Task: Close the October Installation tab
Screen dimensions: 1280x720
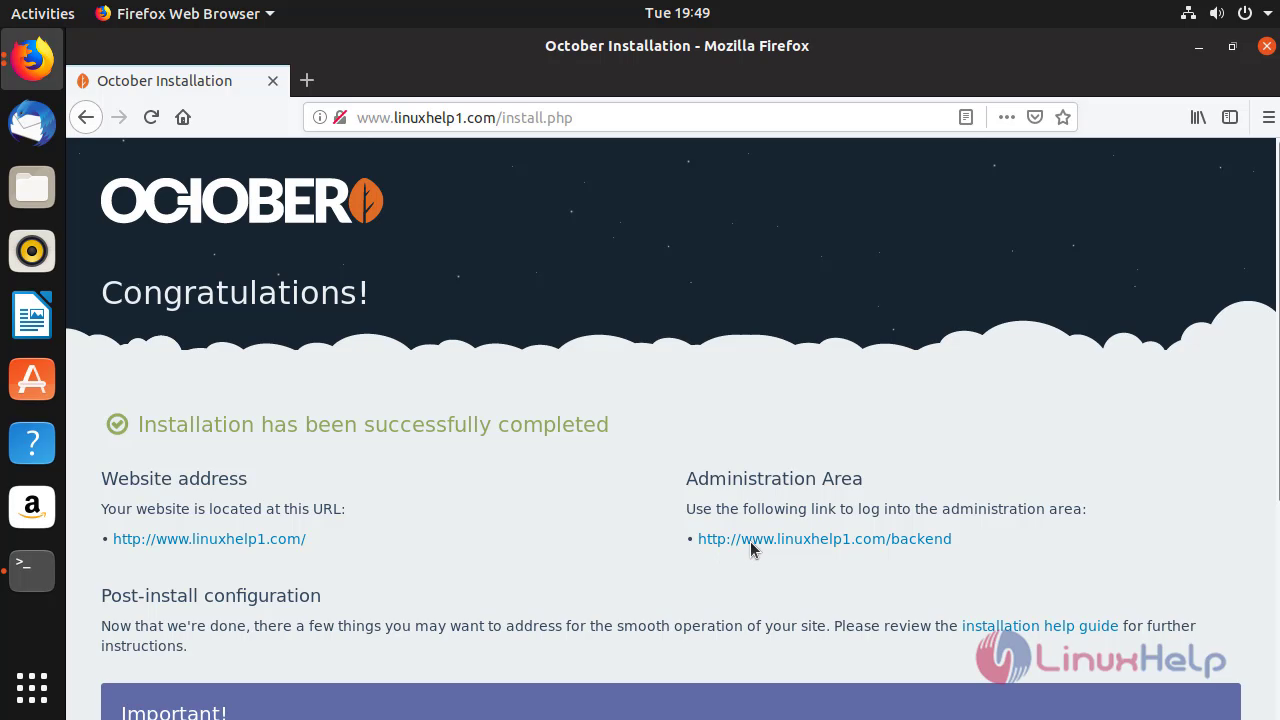Action: (273, 81)
